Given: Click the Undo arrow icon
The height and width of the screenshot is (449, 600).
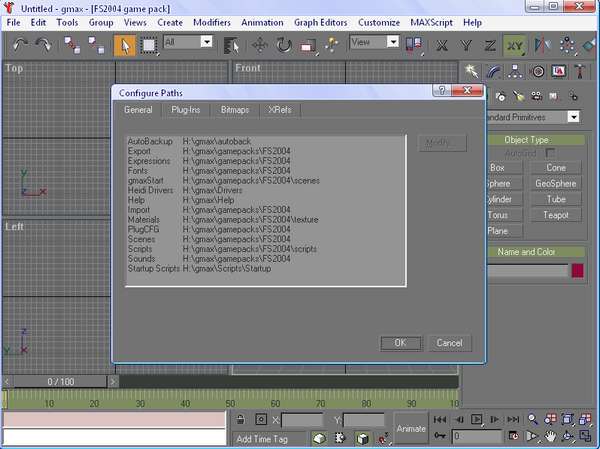Looking at the screenshot, I should 20,44.
